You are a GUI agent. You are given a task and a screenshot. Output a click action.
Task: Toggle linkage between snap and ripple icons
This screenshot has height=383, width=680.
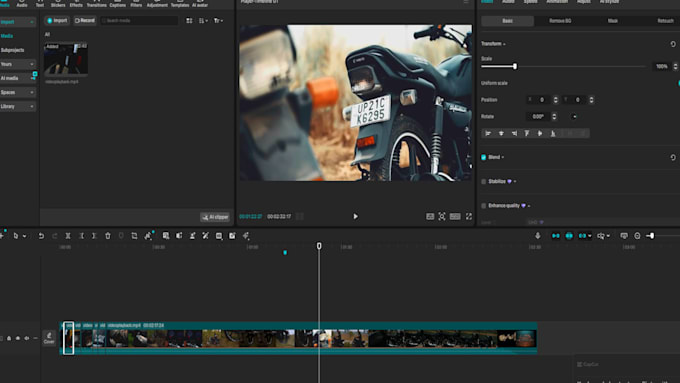[x=582, y=236]
